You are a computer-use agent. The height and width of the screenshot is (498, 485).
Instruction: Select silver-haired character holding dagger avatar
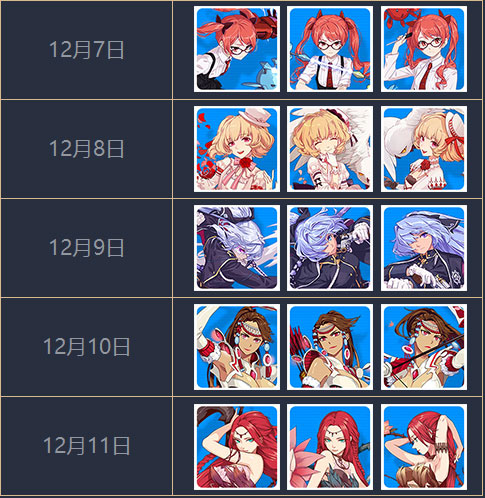[237, 248]
